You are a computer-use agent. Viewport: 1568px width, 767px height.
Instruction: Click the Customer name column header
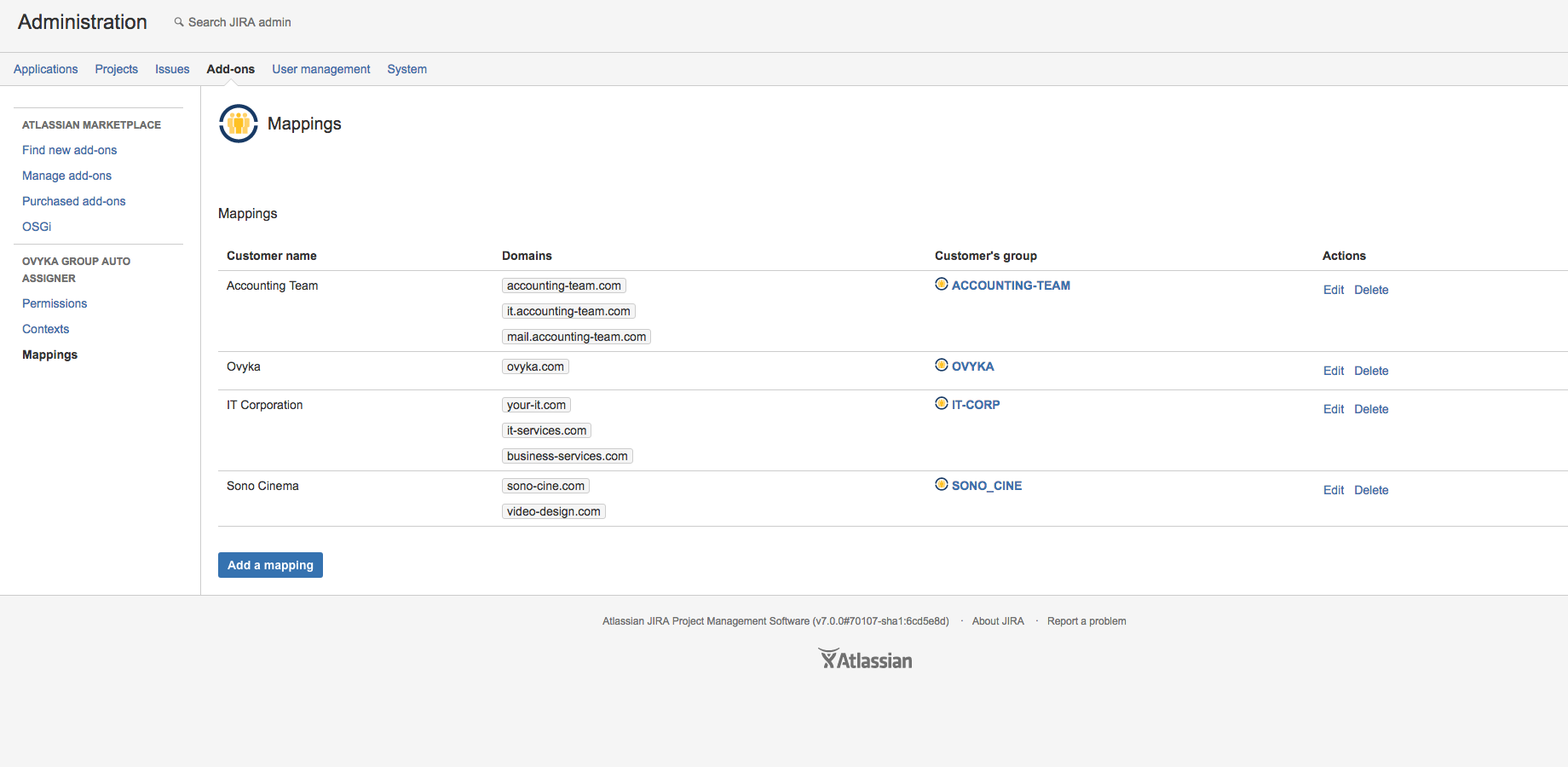coord(272,256)
